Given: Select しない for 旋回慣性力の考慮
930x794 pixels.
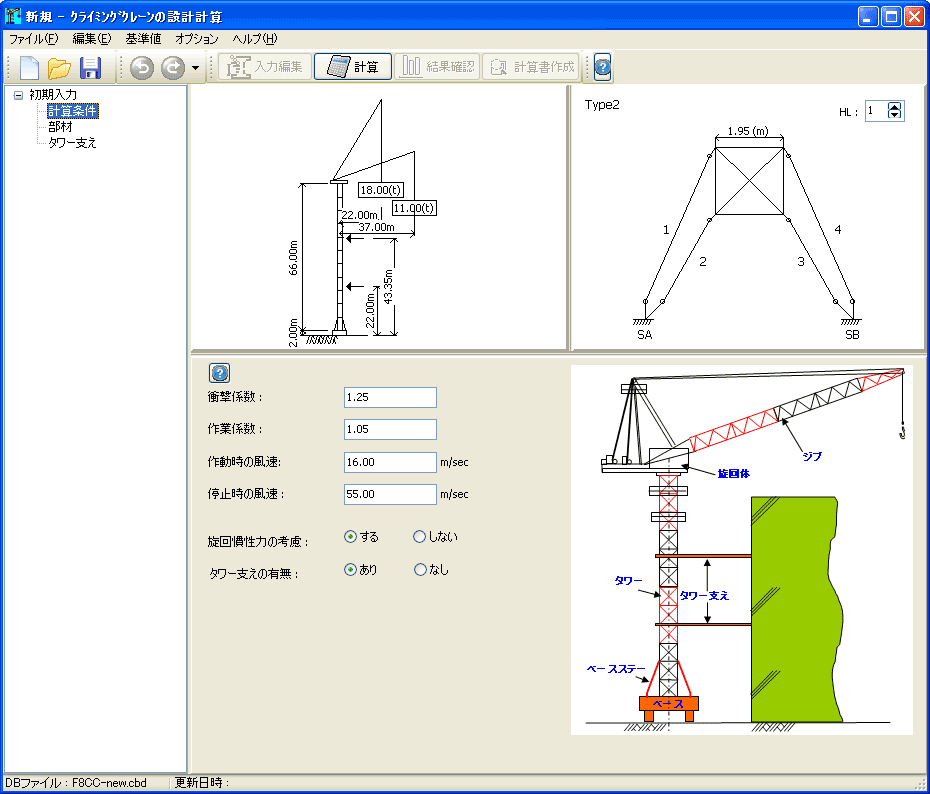Looking at the screenshot, I should (x=420, y=537).
